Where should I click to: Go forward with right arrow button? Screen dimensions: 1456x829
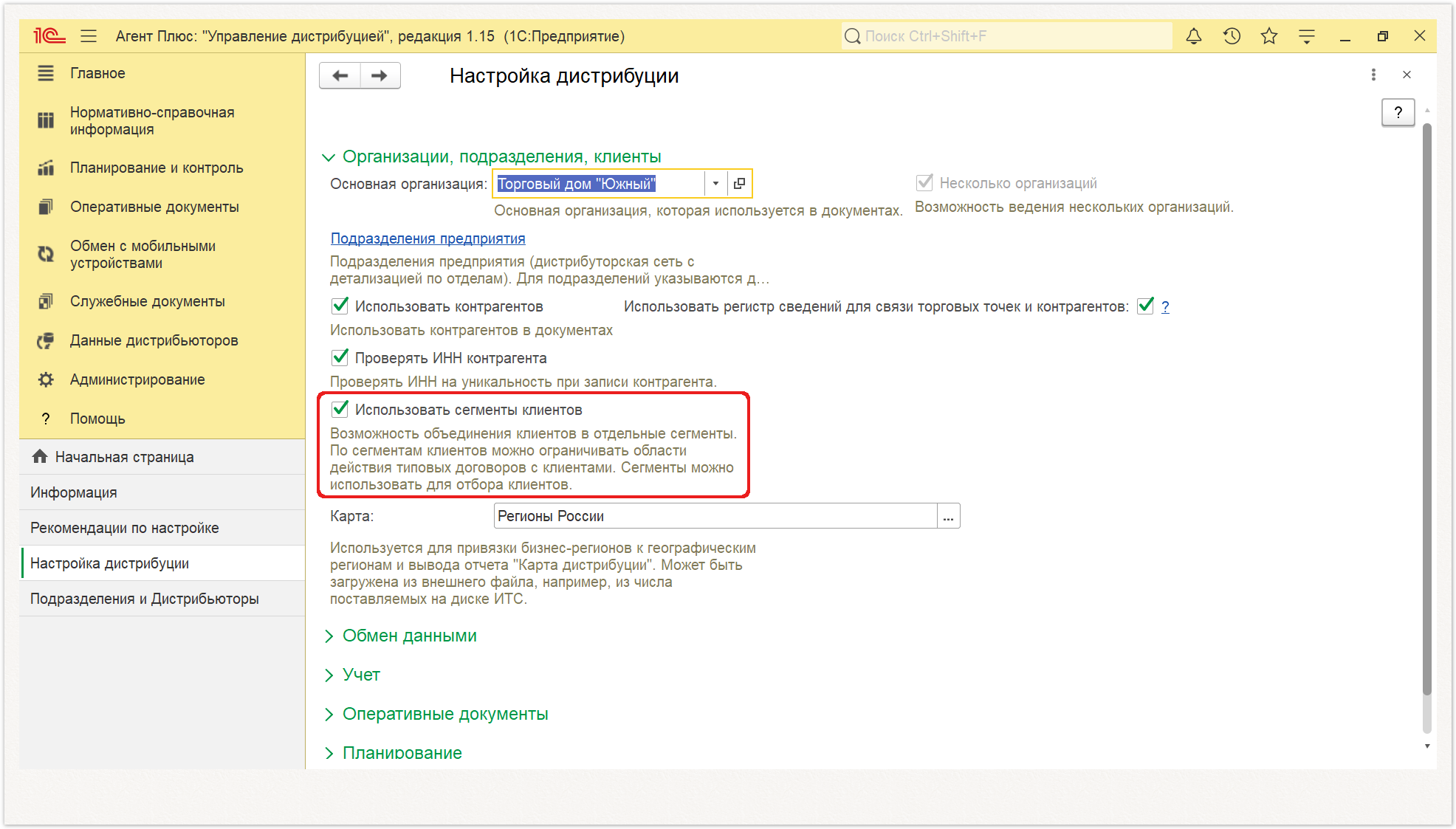click(380, 75)
